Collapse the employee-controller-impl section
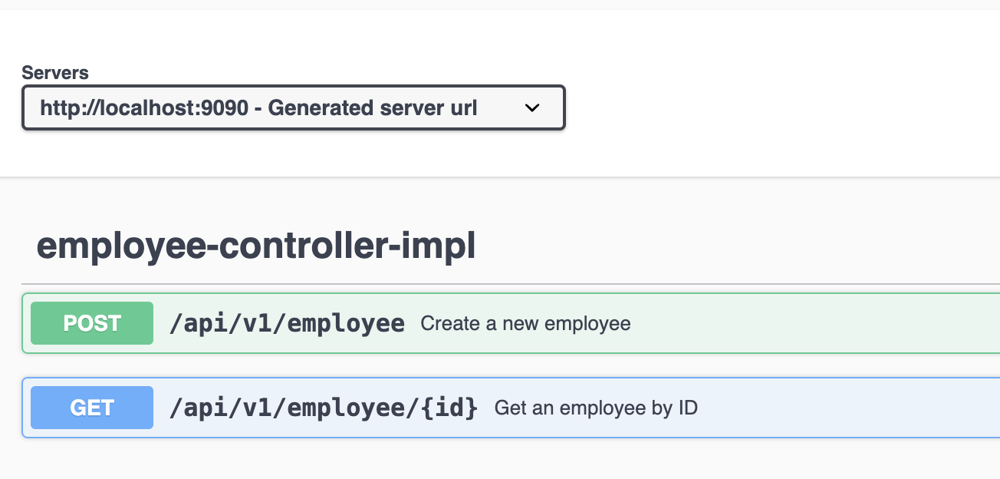1000x479 pixels. (256, 245)
